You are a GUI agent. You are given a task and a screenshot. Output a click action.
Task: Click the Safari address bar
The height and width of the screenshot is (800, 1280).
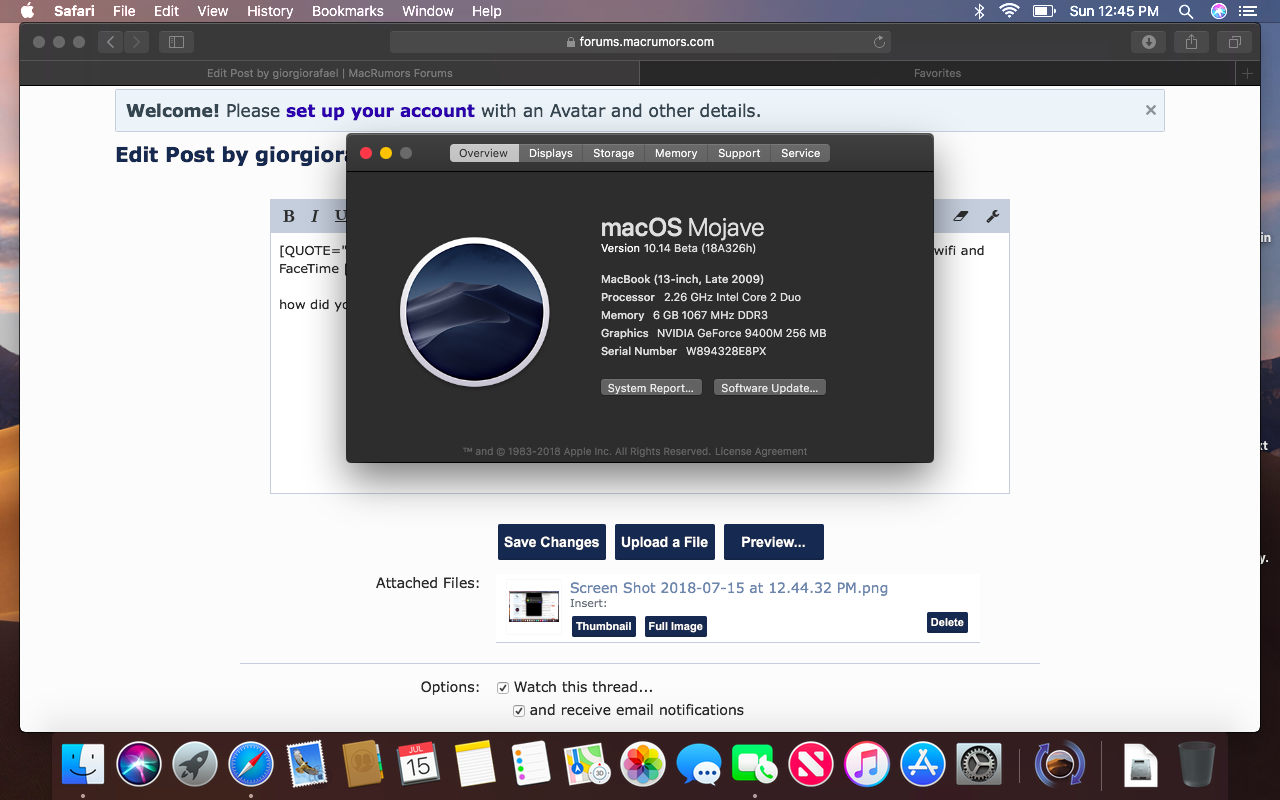tap(640, 42)
